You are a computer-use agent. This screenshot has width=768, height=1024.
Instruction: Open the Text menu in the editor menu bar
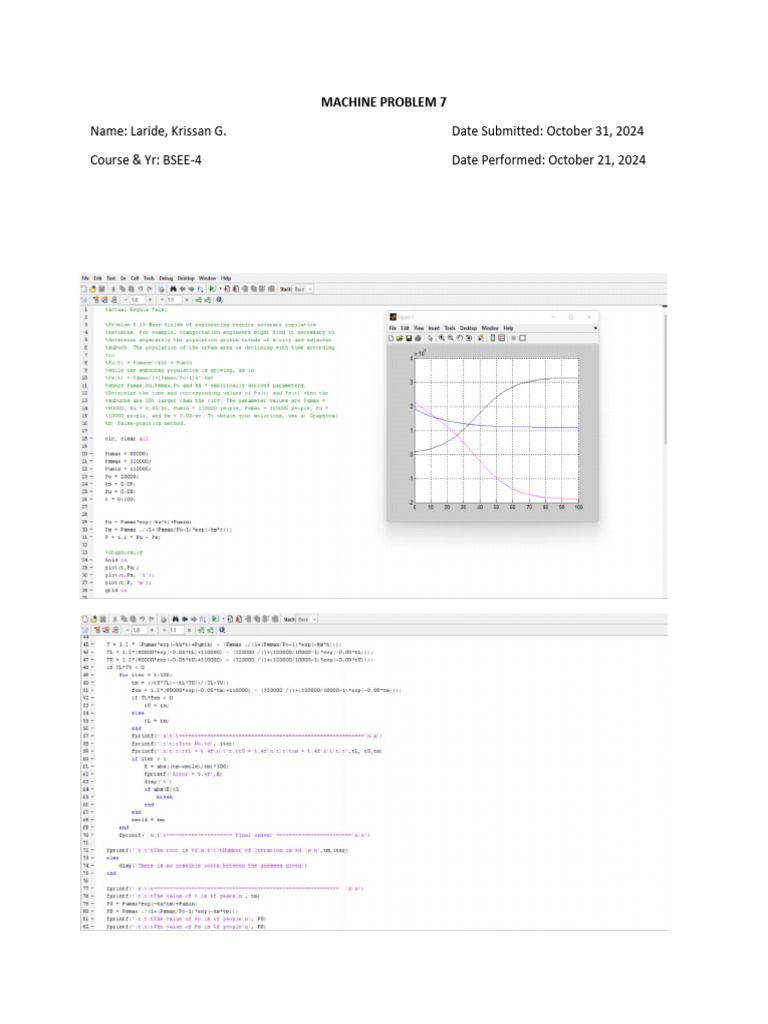(111, 278)
